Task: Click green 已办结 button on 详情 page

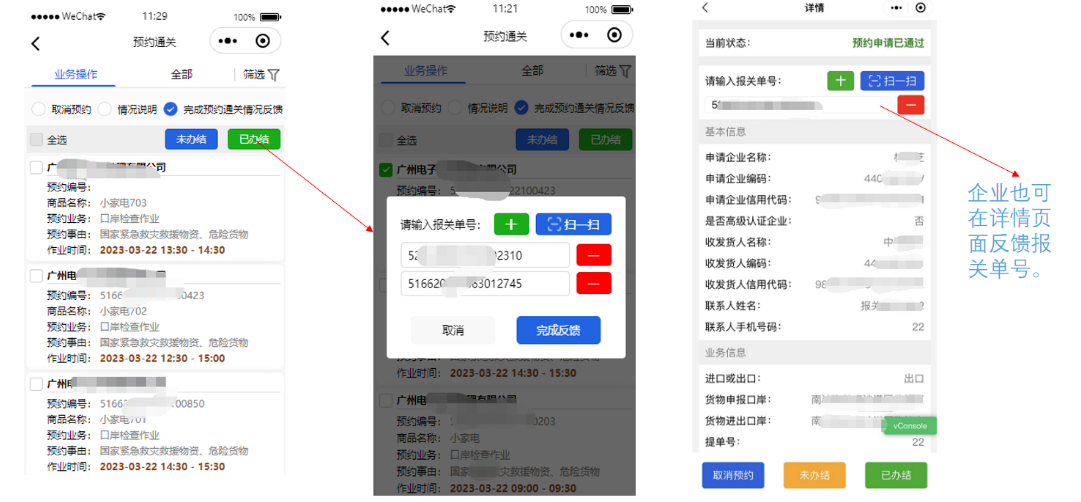Action: tap(896, 475)
